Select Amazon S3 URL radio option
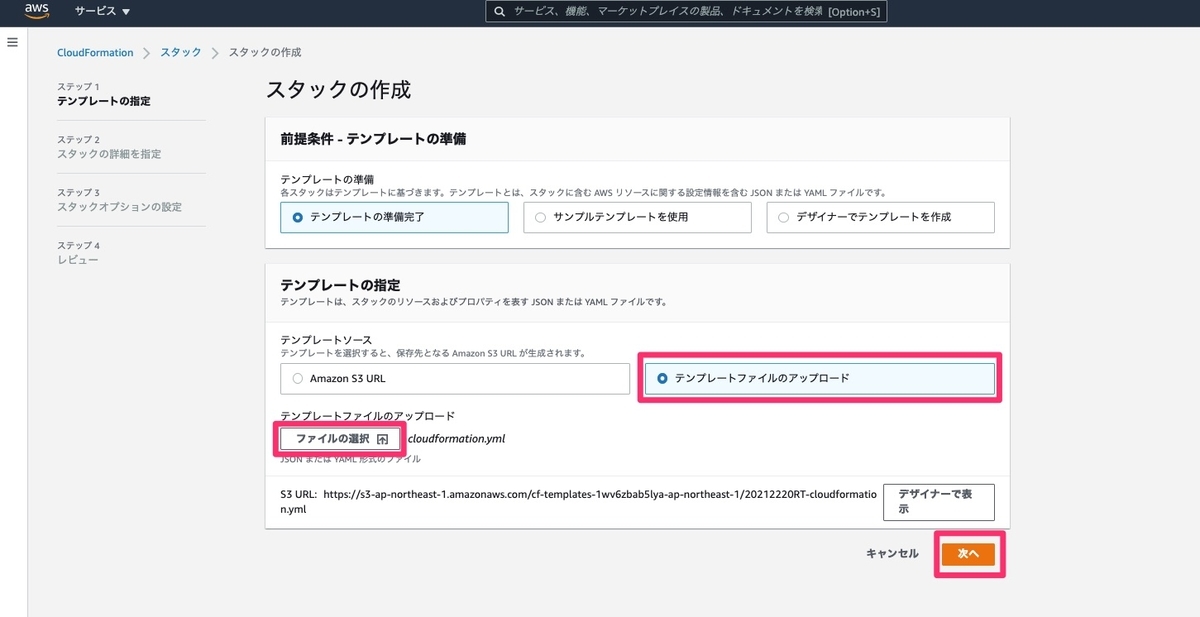Viewport: 1200px width, 617px height. point(455,378)
